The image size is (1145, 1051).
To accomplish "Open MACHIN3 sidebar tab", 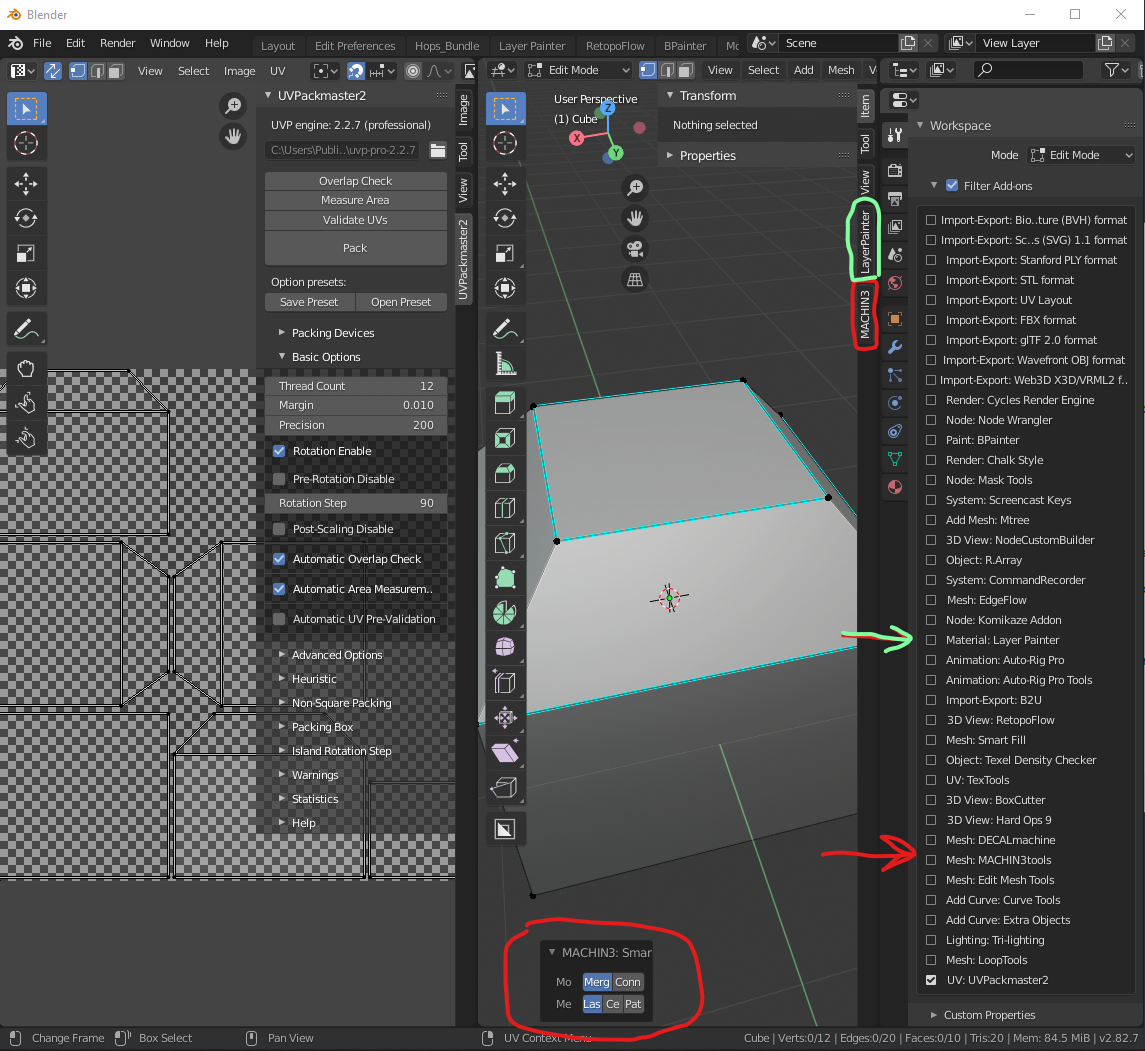I will (865, 314).
